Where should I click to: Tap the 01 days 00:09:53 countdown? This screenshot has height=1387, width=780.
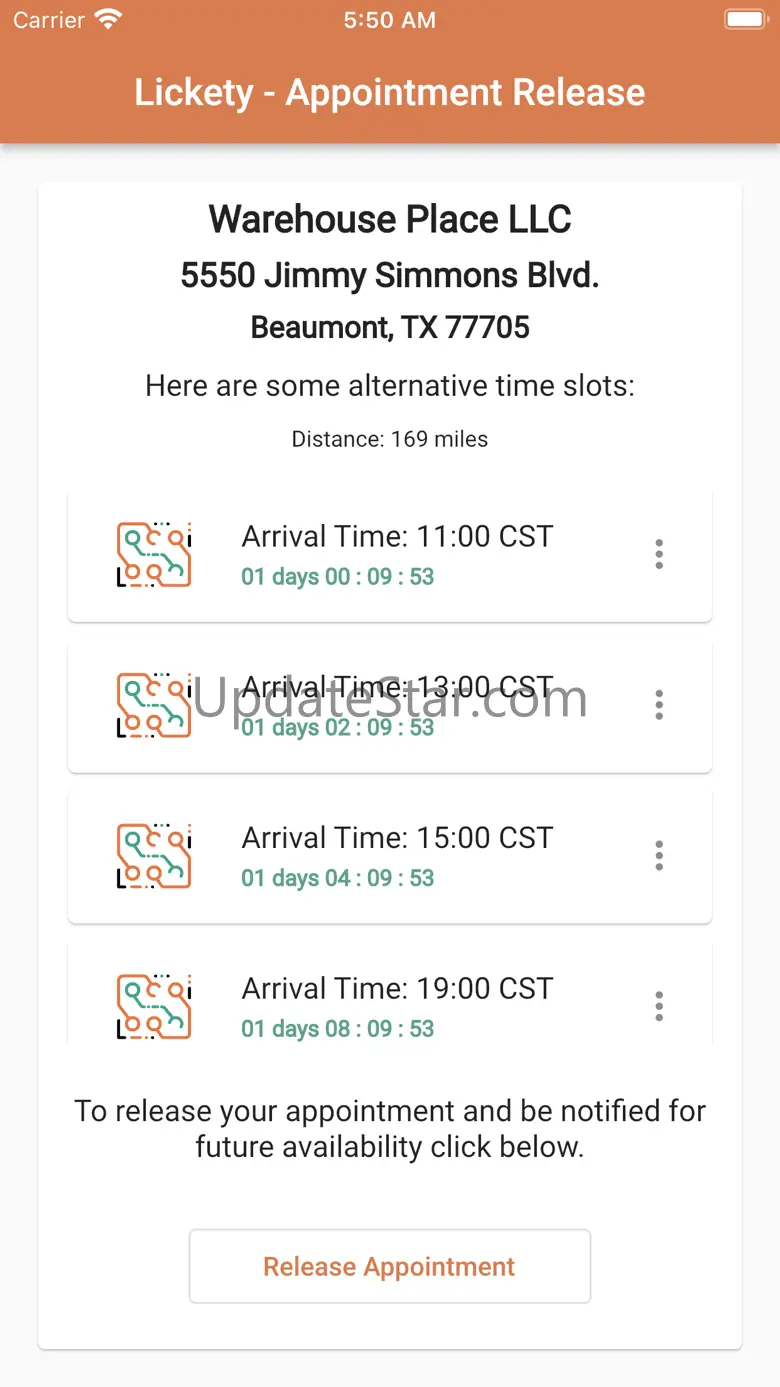(x=338, y=577)
